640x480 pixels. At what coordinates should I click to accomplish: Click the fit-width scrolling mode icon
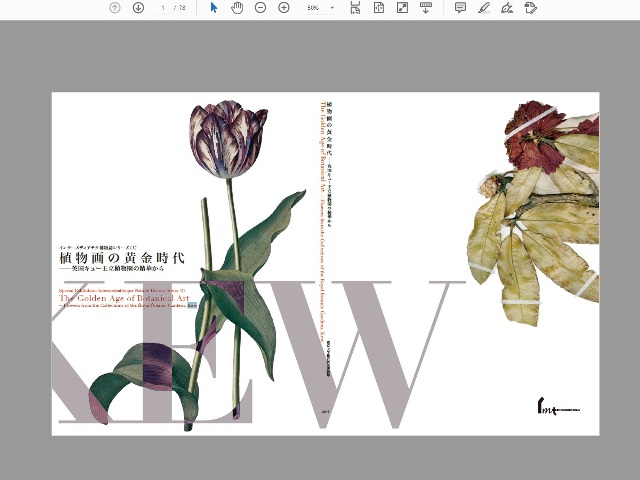pos(355,7)
